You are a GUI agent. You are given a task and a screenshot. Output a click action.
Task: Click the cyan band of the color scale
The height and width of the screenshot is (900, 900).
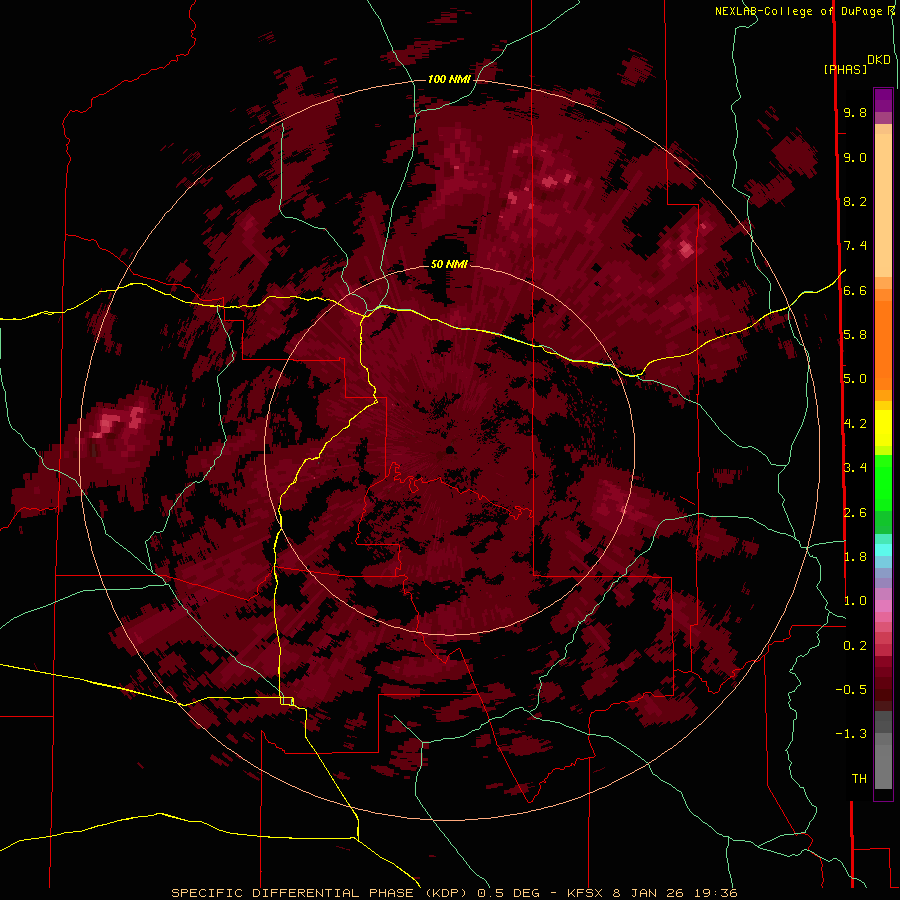coord(883,550)
